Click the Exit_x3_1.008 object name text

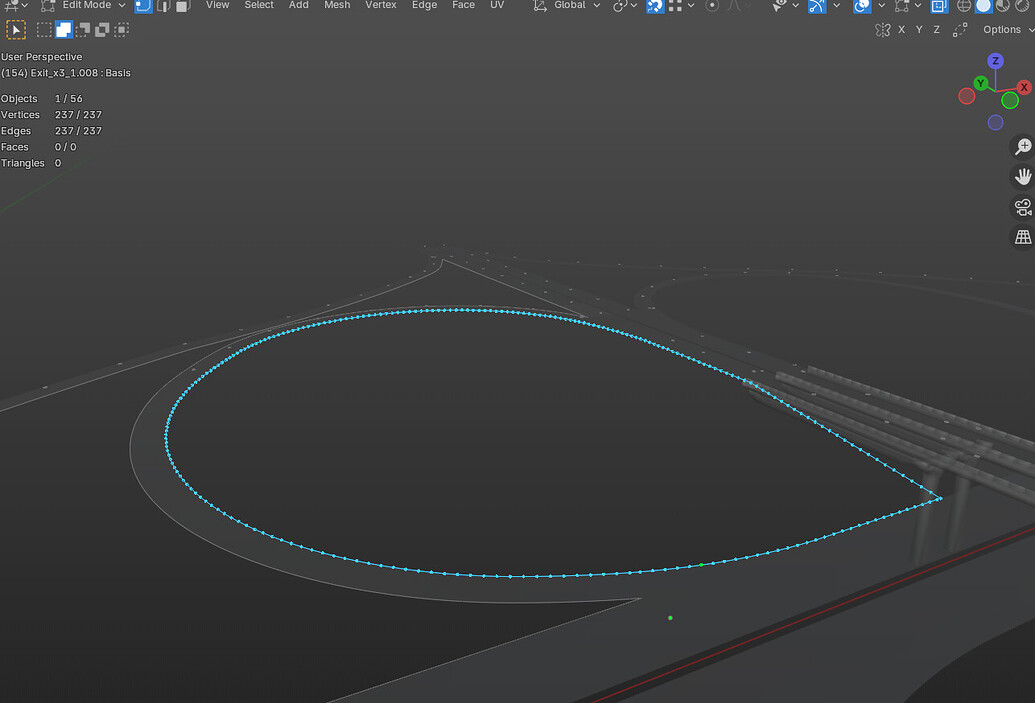point(64,73)
